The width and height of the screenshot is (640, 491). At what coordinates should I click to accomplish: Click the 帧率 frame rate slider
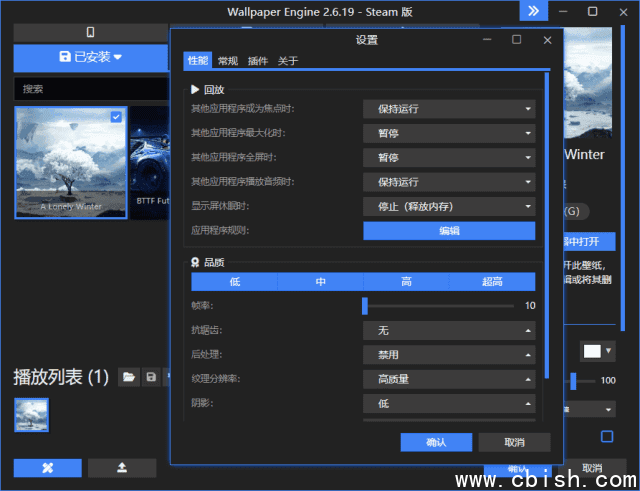(440, 306)
